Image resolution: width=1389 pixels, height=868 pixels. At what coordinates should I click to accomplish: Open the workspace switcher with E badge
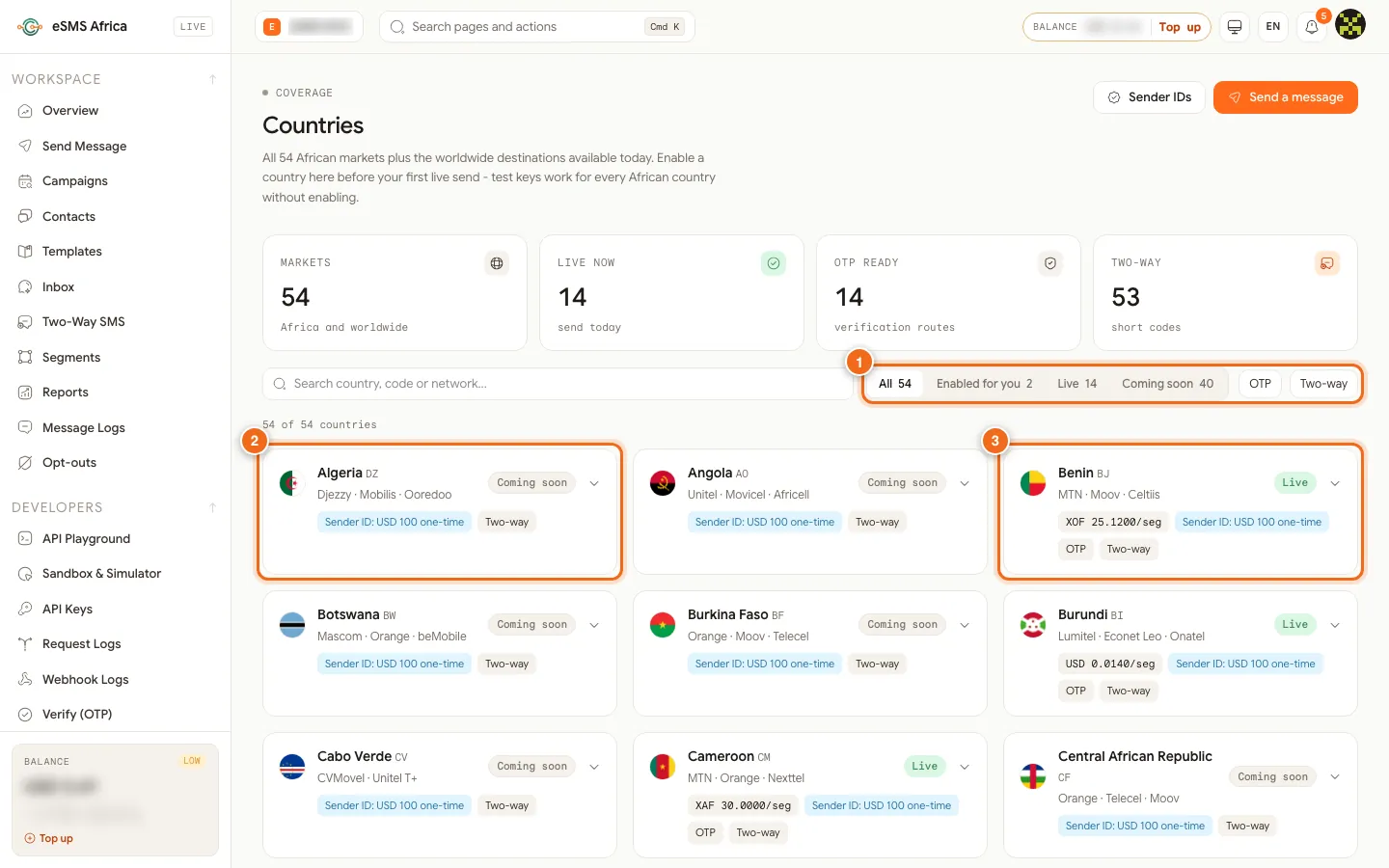309,27
